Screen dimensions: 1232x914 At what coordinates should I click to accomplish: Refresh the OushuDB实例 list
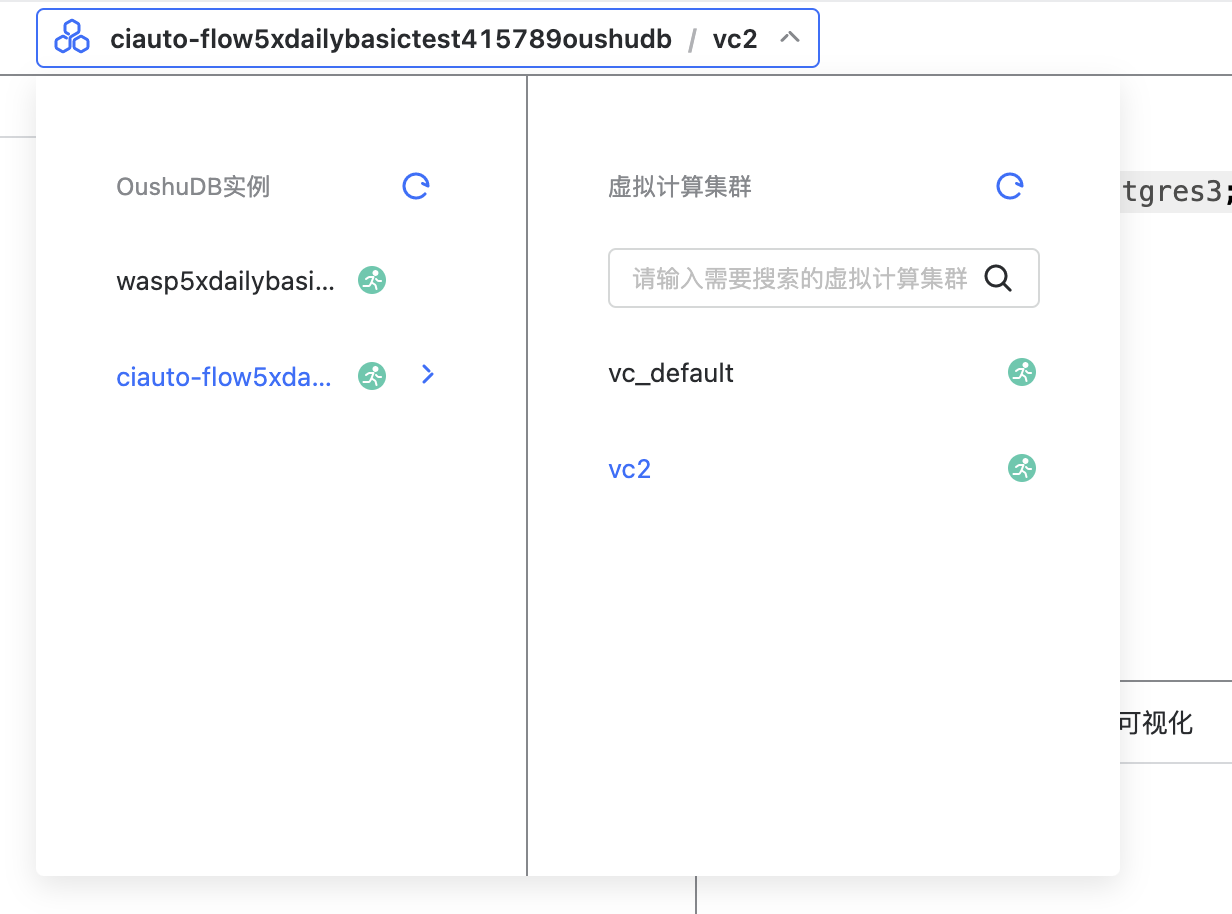(416, 186)
